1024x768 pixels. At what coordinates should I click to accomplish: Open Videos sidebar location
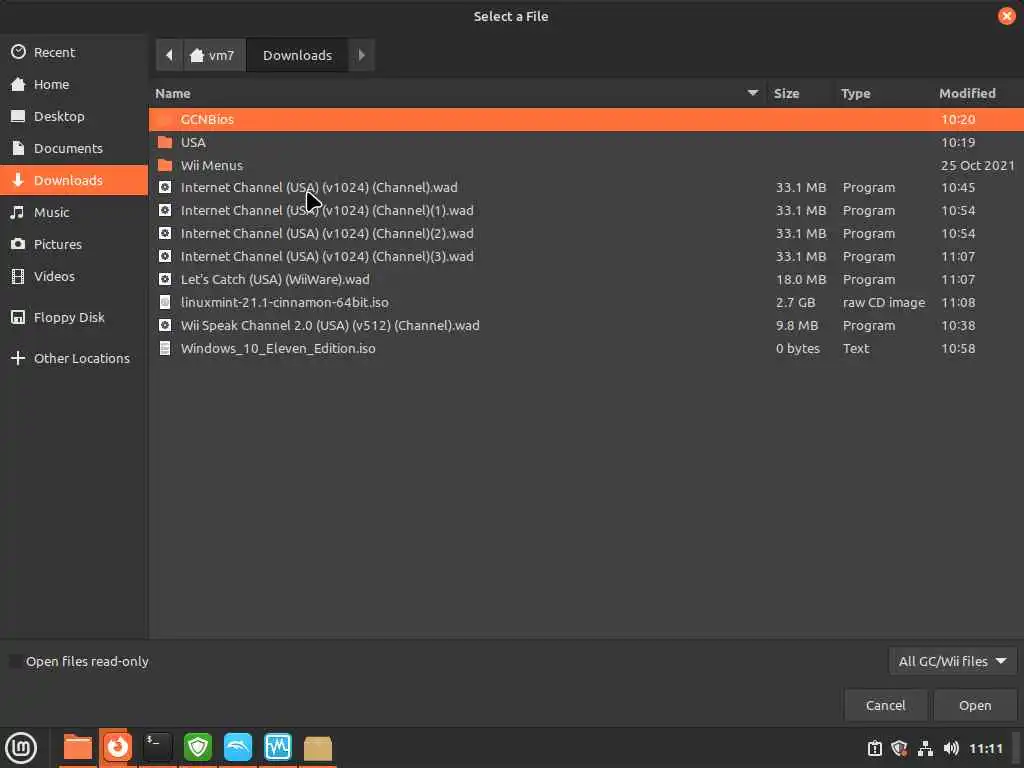74,276
